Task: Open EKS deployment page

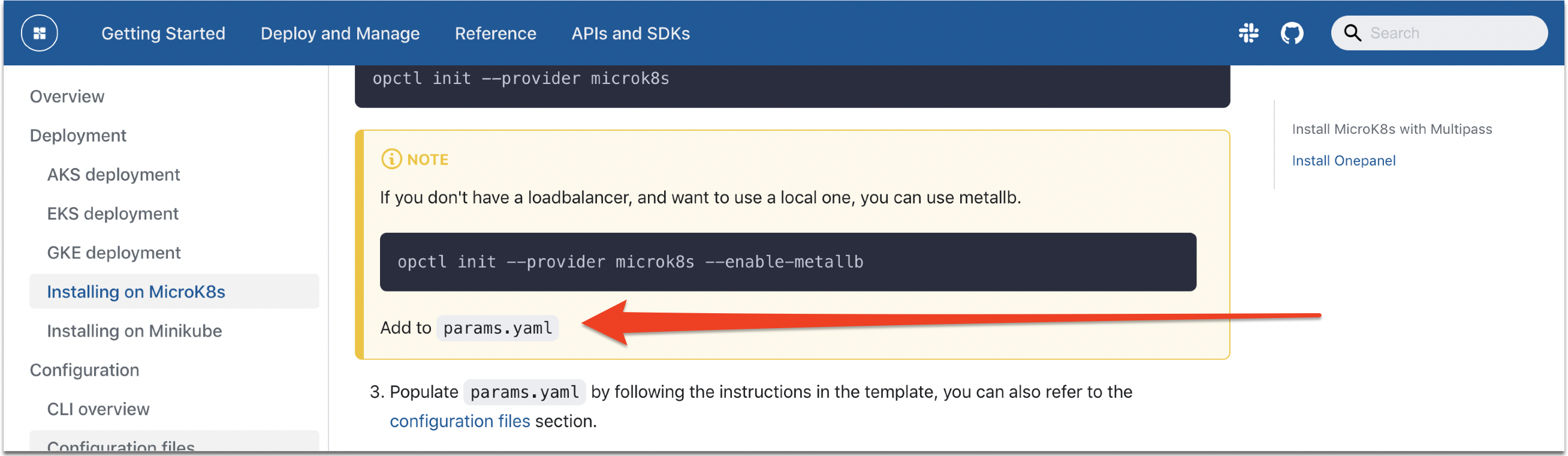Action: (113, 214)
